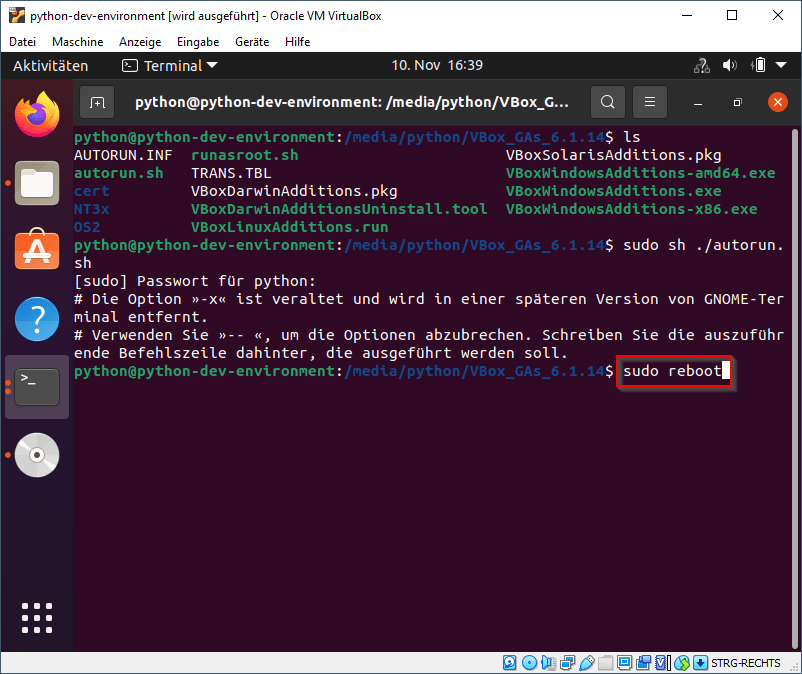
Task: Open the system status menu arrow
Action: coord(782,66)
